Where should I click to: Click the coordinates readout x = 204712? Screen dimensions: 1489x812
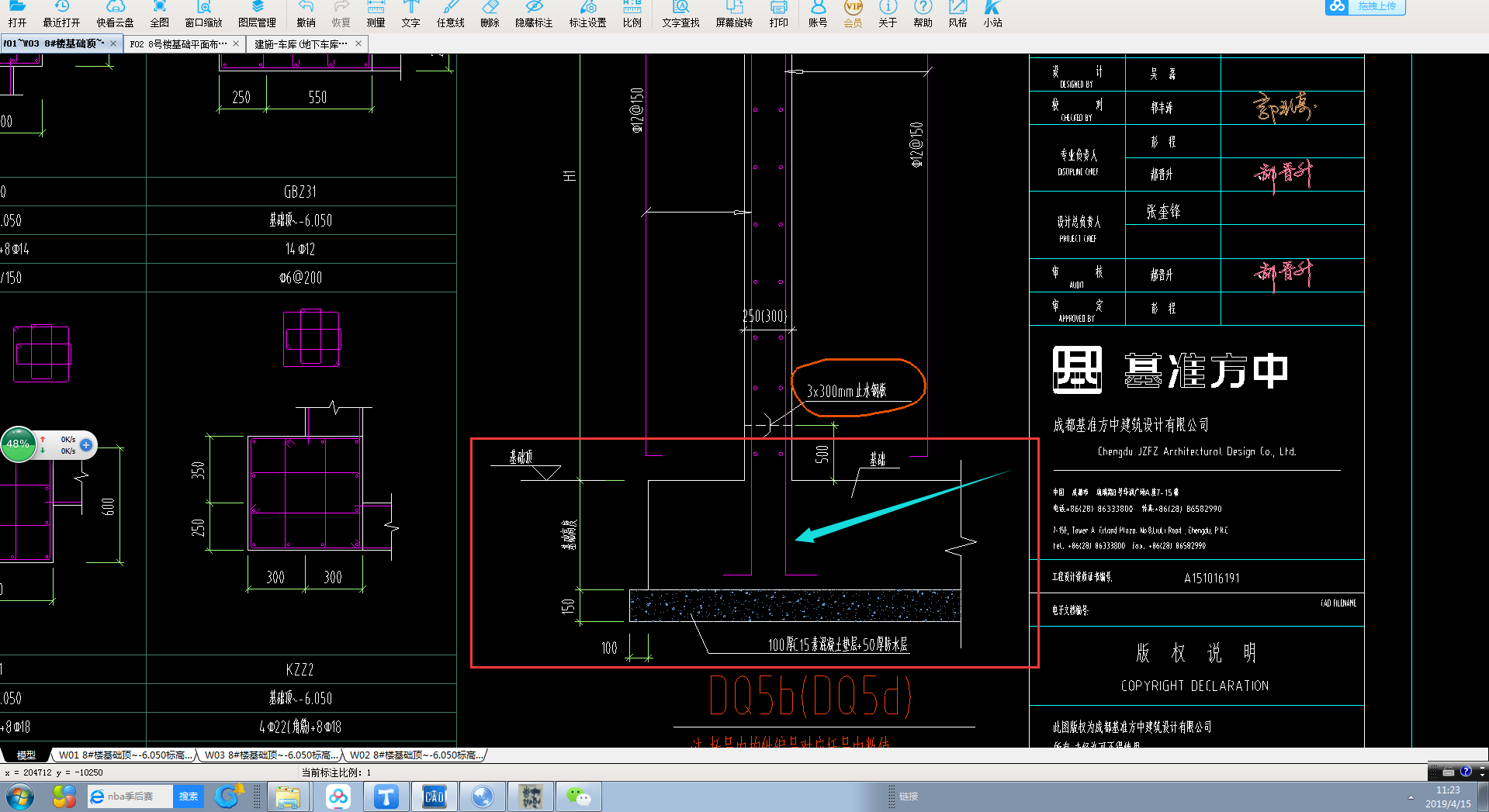(54, 772)
